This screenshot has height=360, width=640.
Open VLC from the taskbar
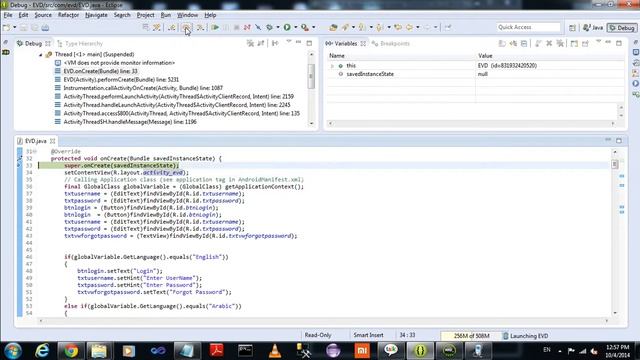pyautogui.click(x=275, y=351)
